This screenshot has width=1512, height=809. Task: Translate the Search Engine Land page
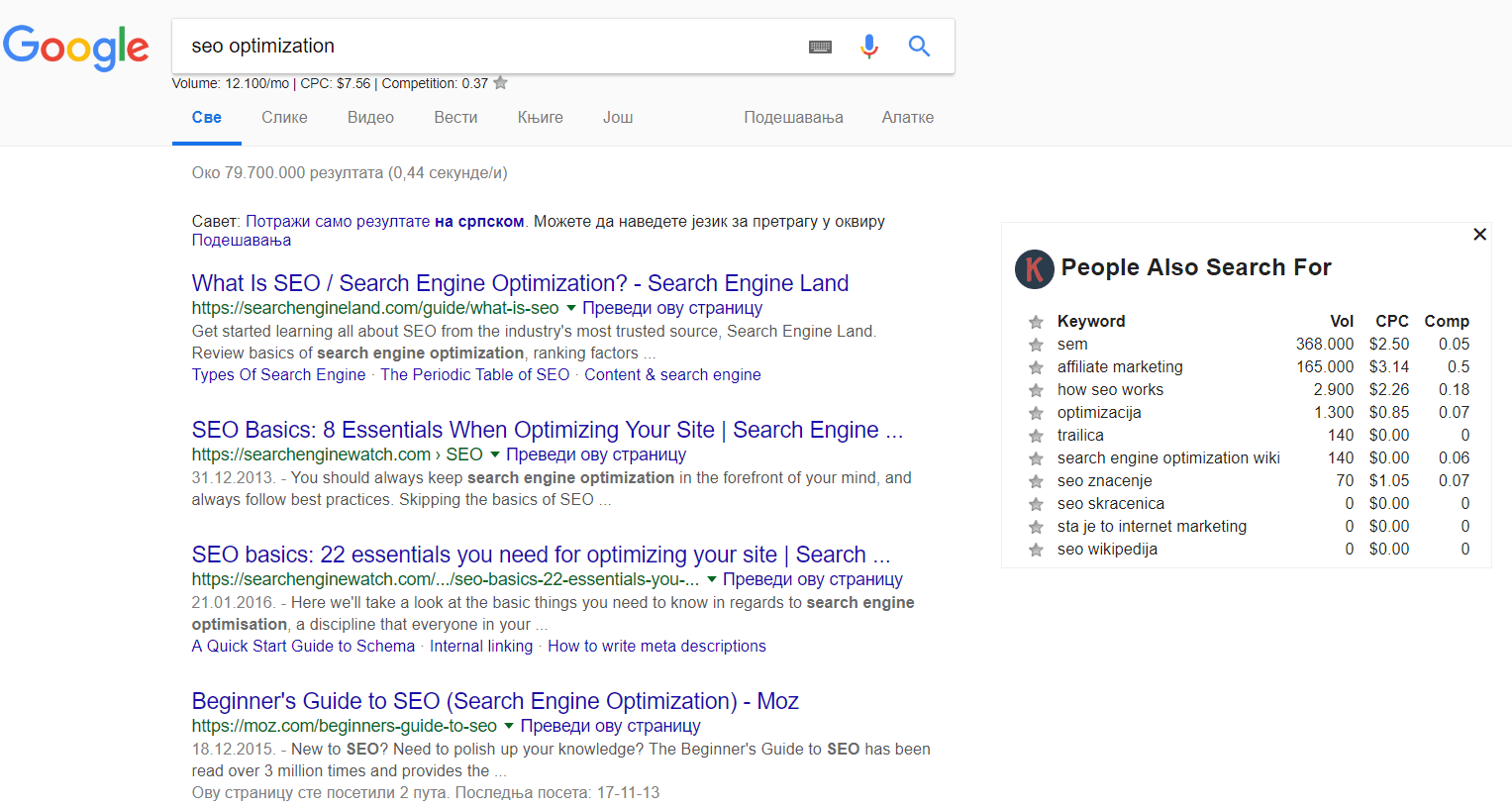click(x=672, y=308)
